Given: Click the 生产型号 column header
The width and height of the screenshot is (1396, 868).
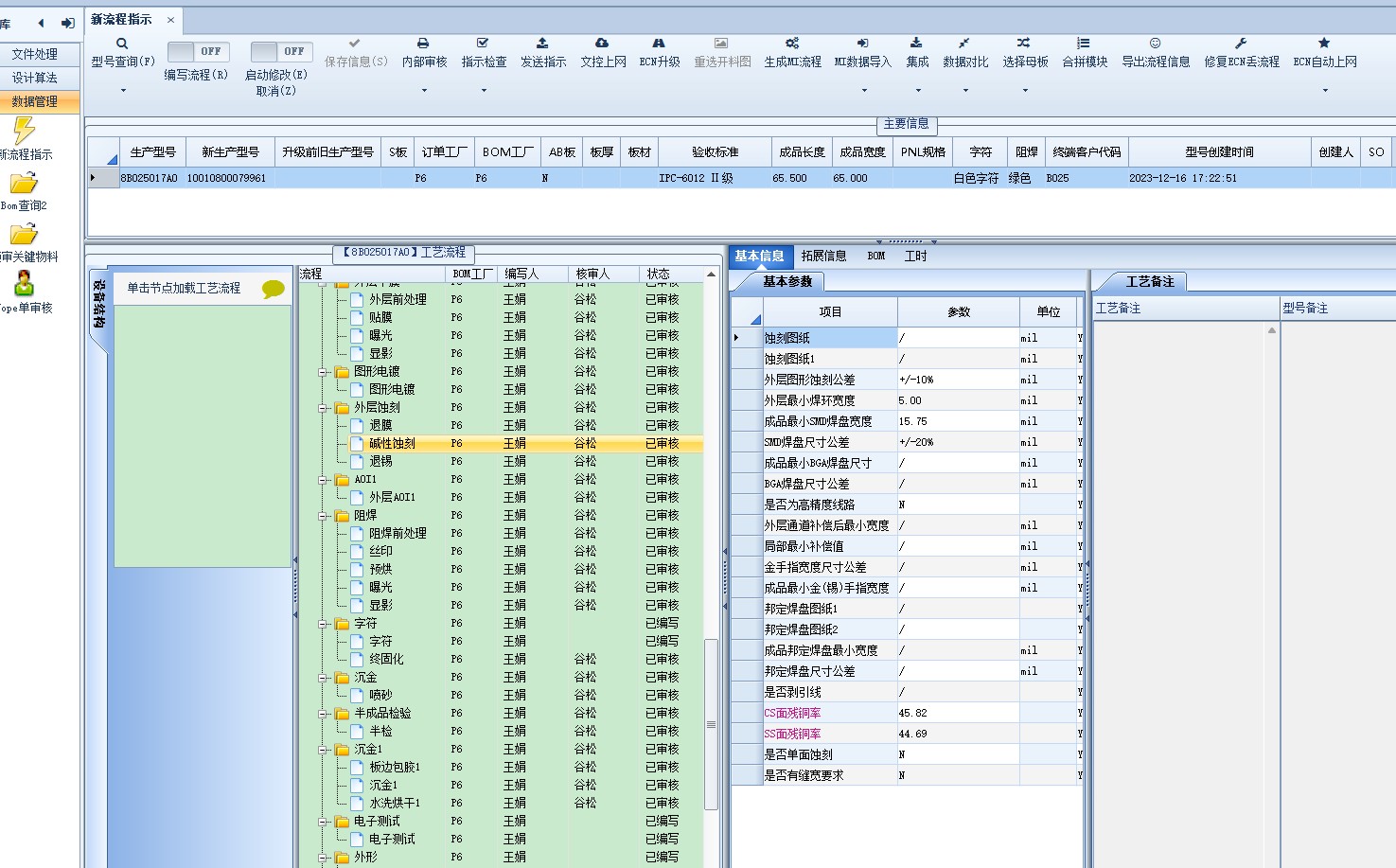Looking at the screenshot, I should click(x=152, y=151).
